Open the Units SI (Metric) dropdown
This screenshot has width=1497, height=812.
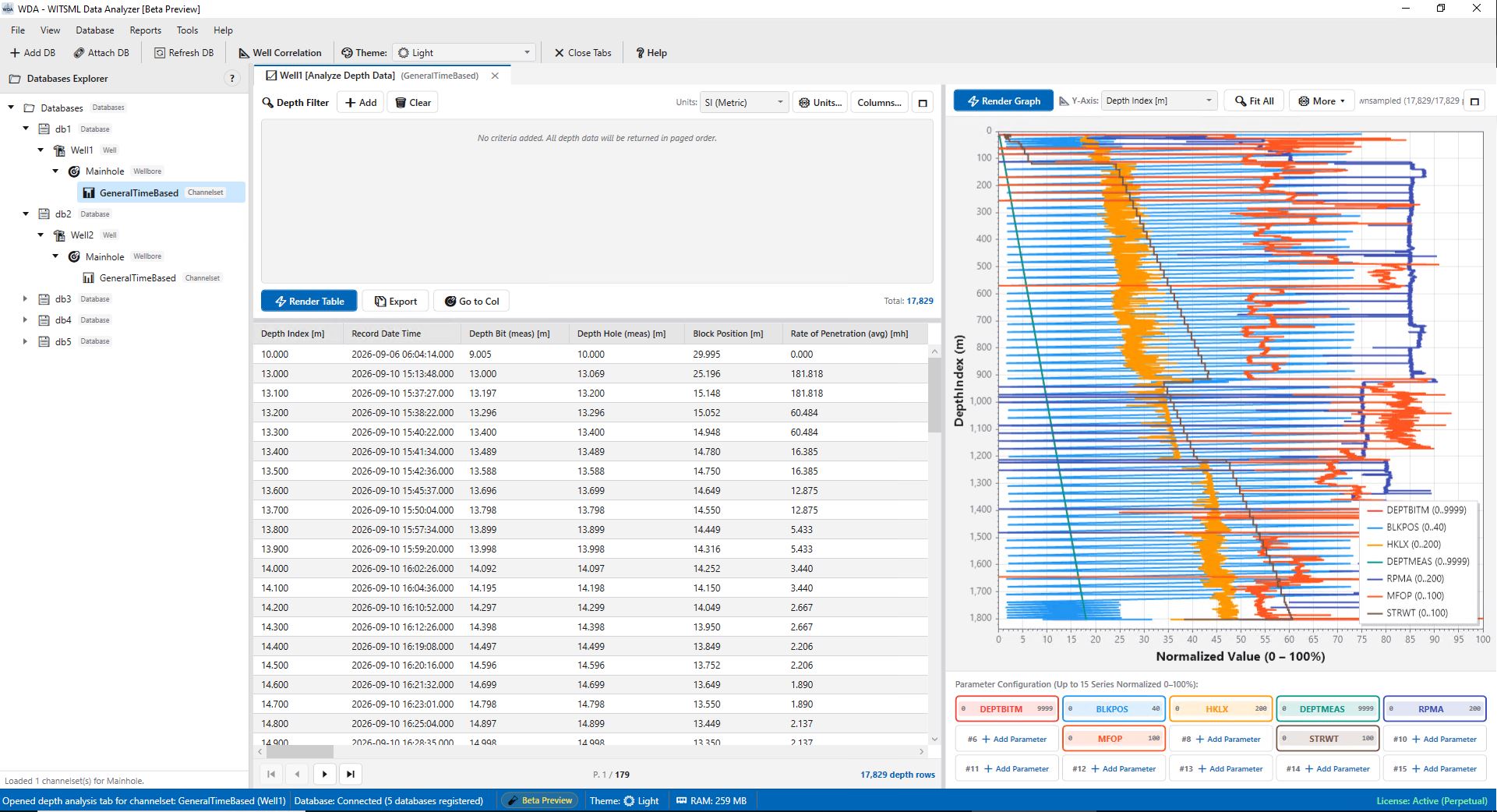(744, 103)
